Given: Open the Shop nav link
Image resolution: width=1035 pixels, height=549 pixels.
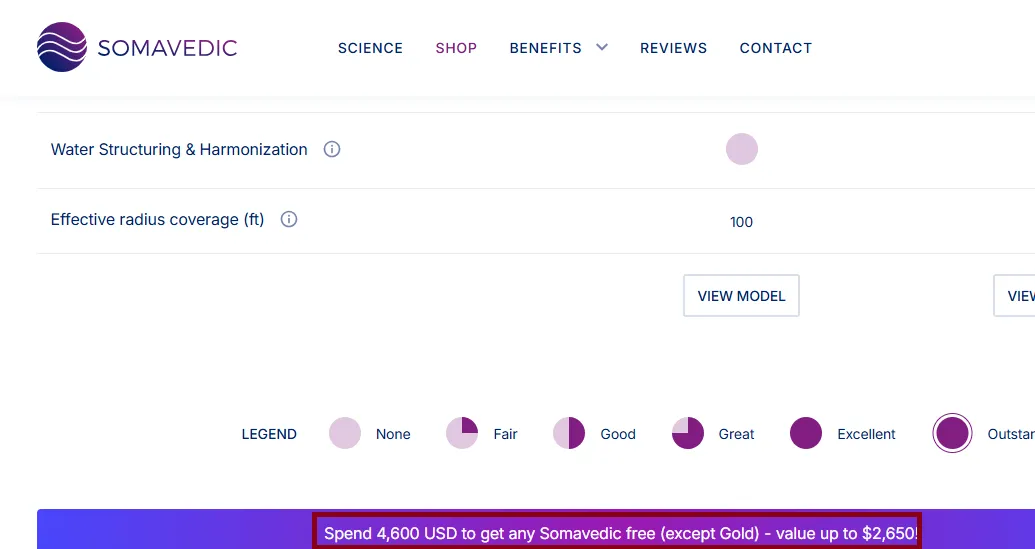Looking at the screenshot, I should pos(456,48).
